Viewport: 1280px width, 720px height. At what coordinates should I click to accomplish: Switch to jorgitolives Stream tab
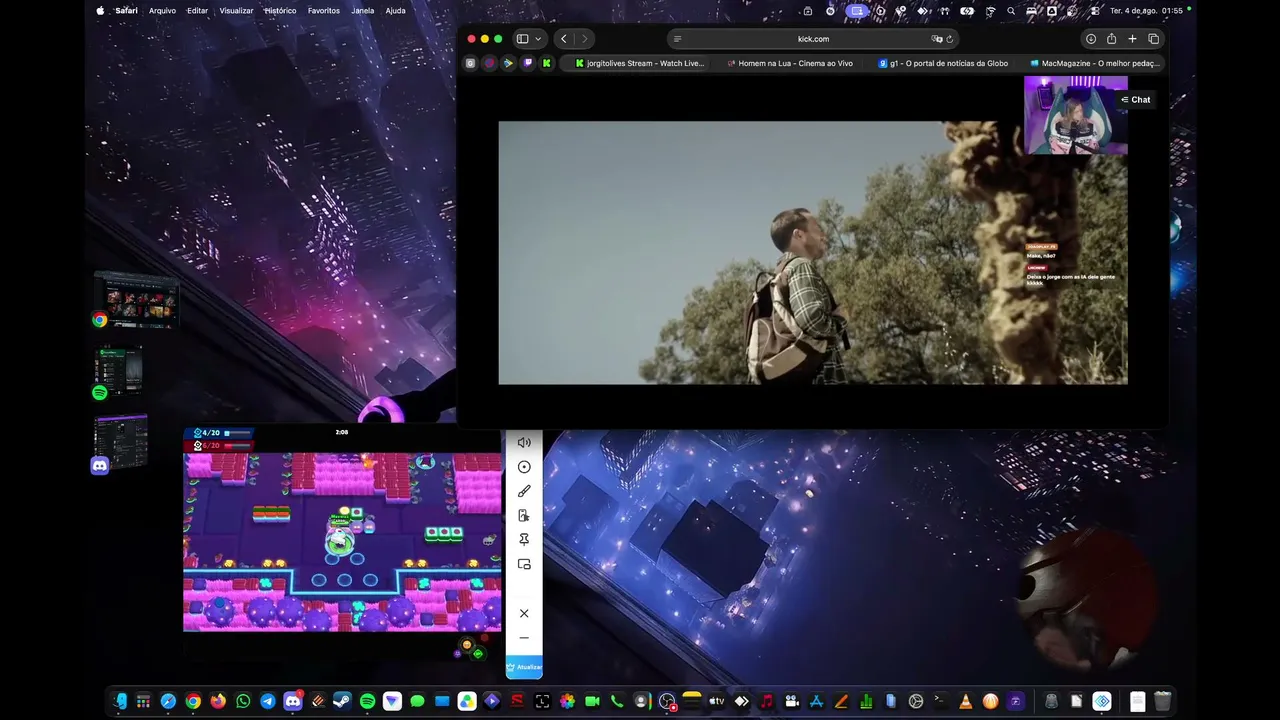point(638,63)
